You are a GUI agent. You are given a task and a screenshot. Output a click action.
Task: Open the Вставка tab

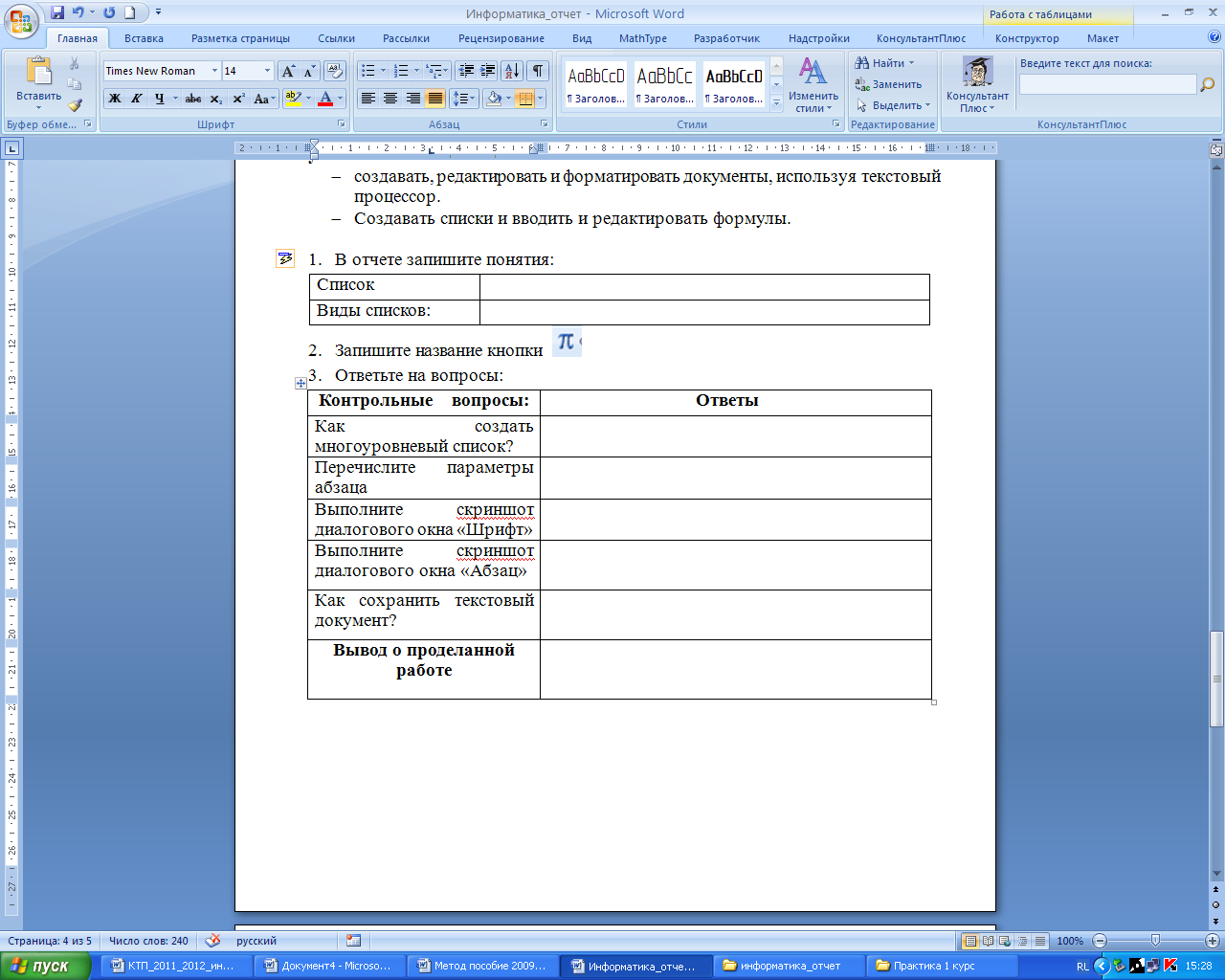[144, 38]
